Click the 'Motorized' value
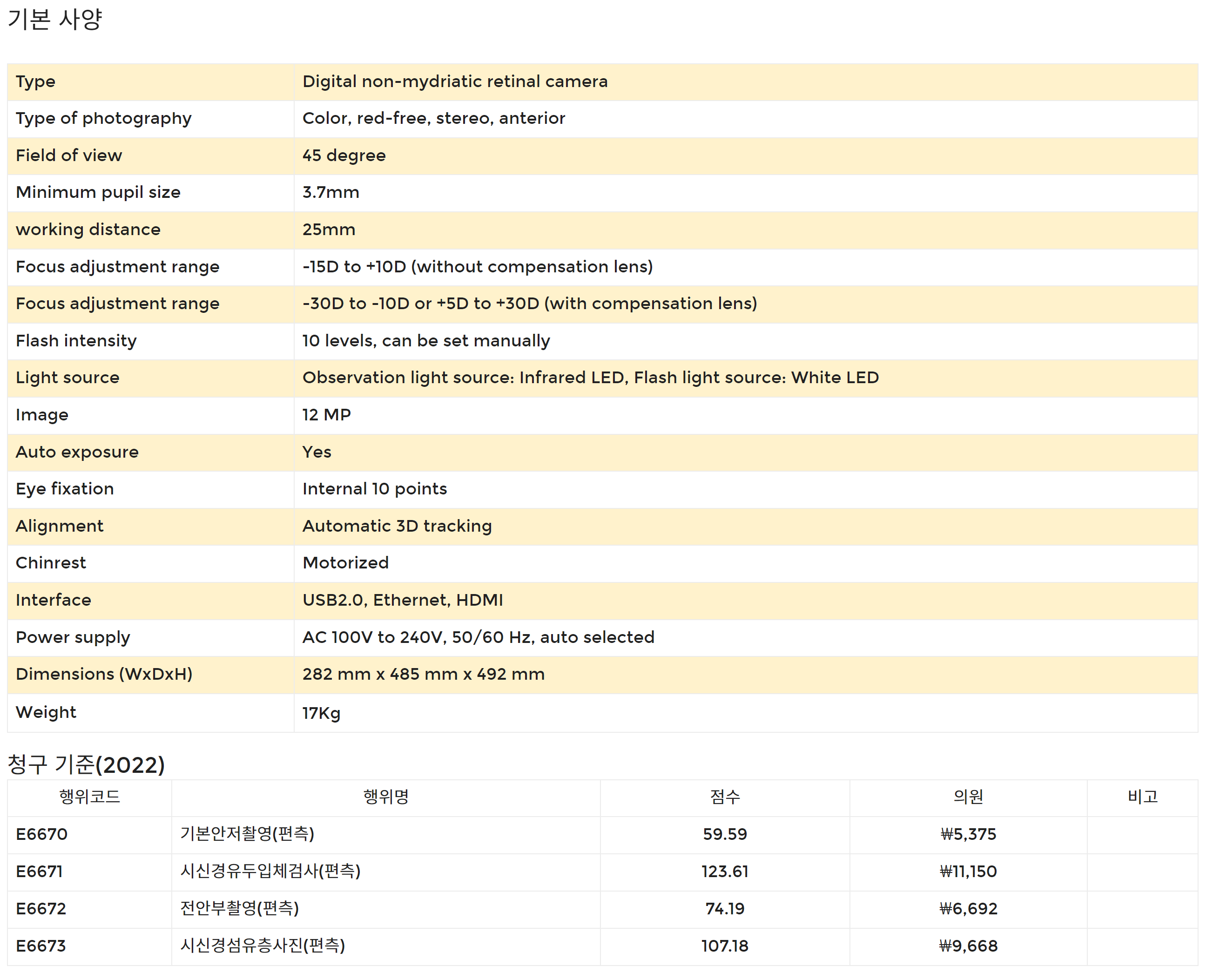The width and height of the screenshot is (1206, 980). point(346,563)
